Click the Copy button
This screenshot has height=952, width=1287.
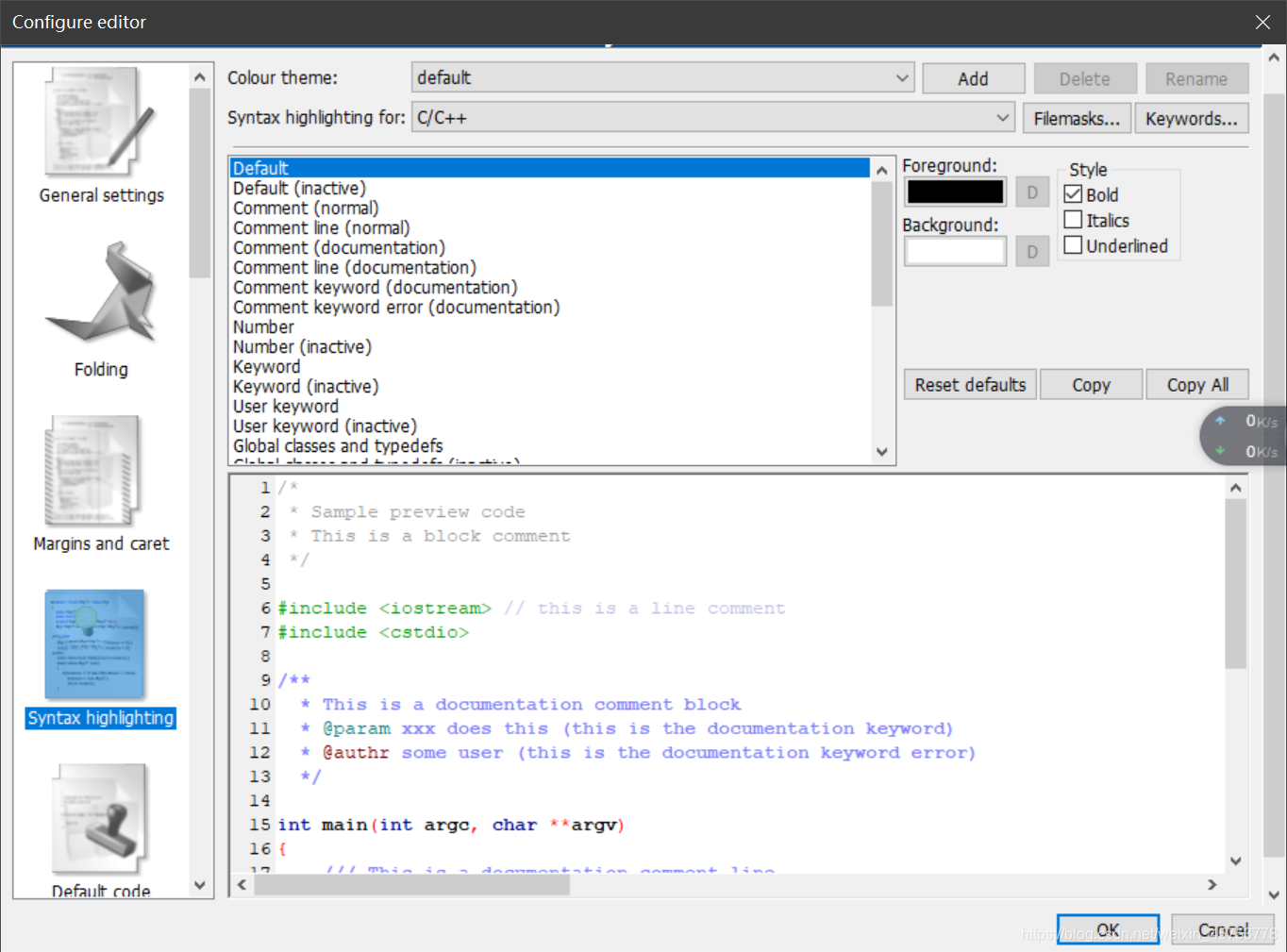1092,384
